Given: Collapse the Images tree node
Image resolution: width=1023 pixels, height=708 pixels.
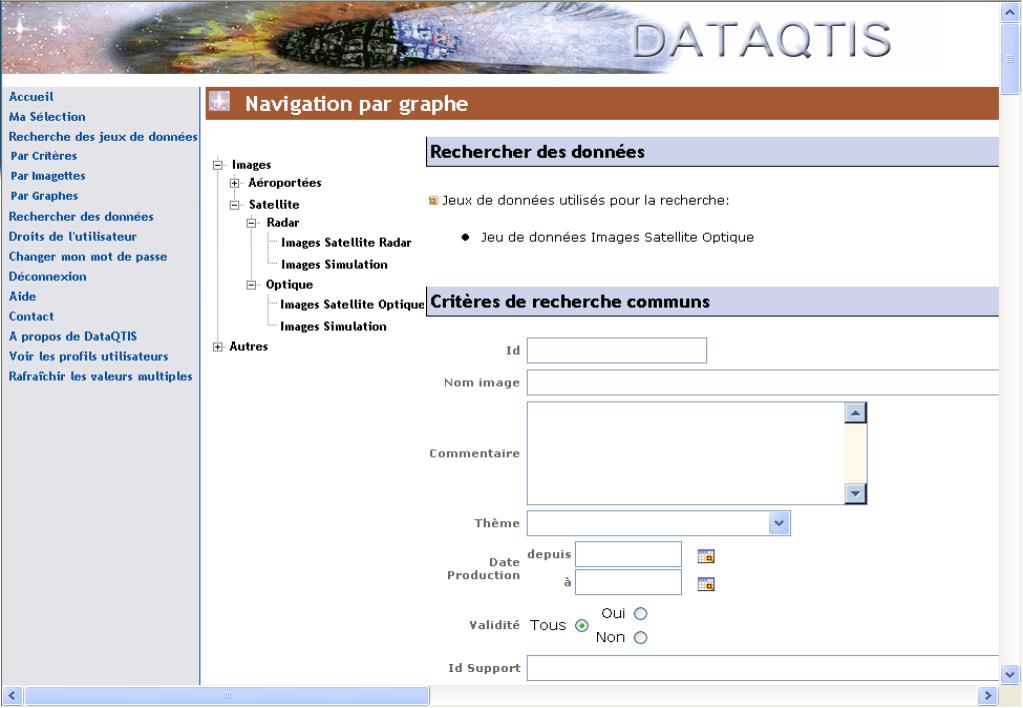Looking at the screenshot, I should point(218,165).
